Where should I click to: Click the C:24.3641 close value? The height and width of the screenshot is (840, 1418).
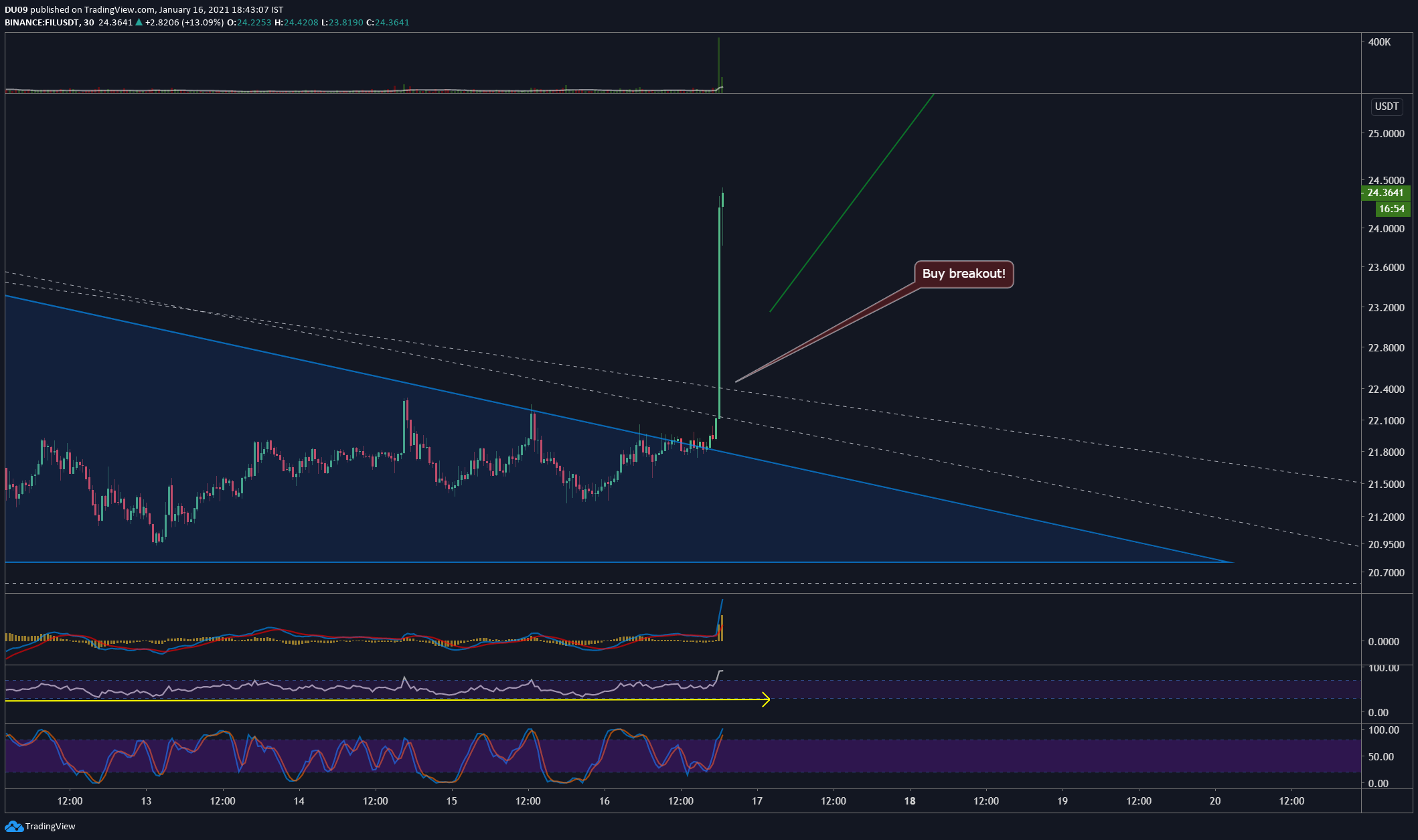[x=388, y=22]
